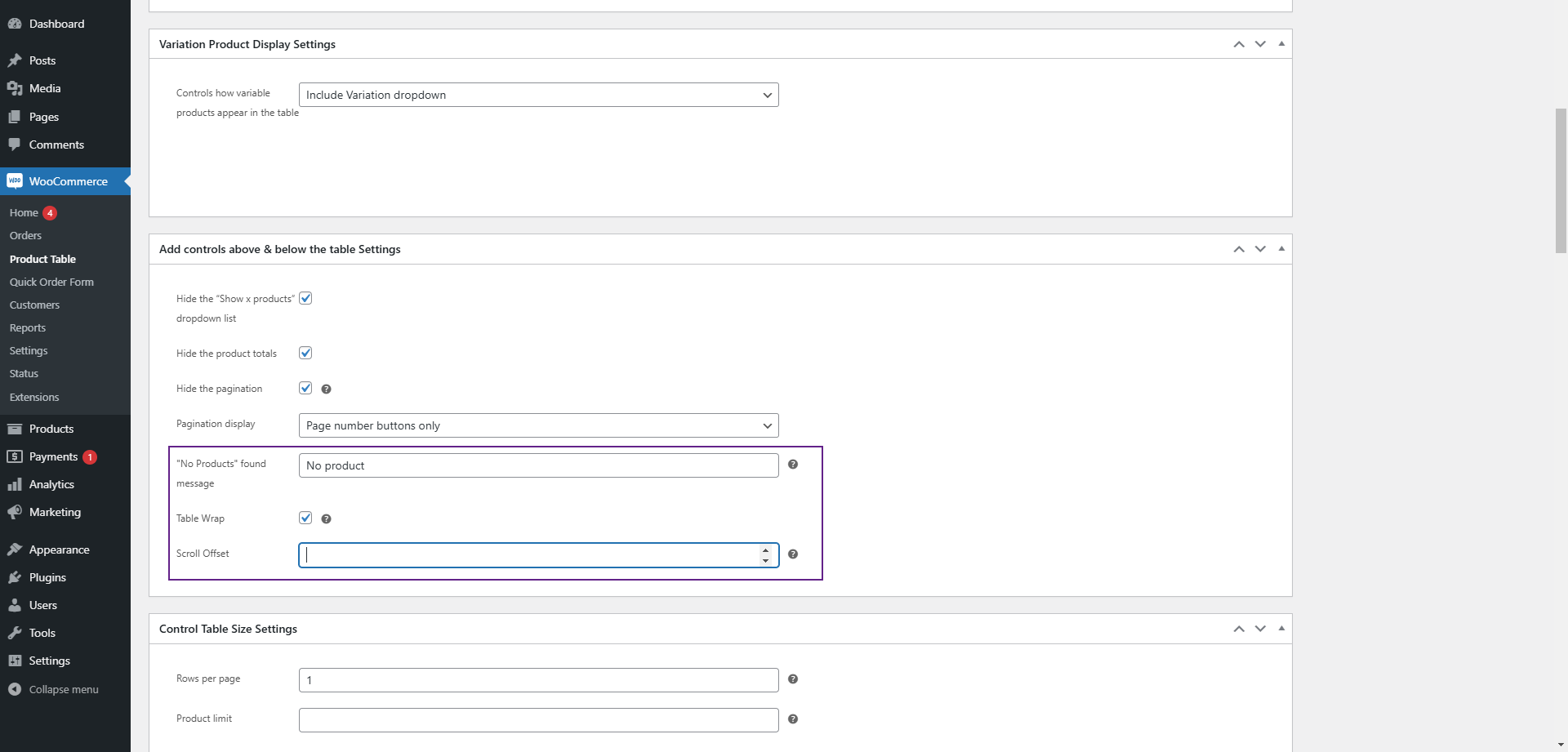Decrease the Scroll Offset value with down arrow

pos(765,560)
